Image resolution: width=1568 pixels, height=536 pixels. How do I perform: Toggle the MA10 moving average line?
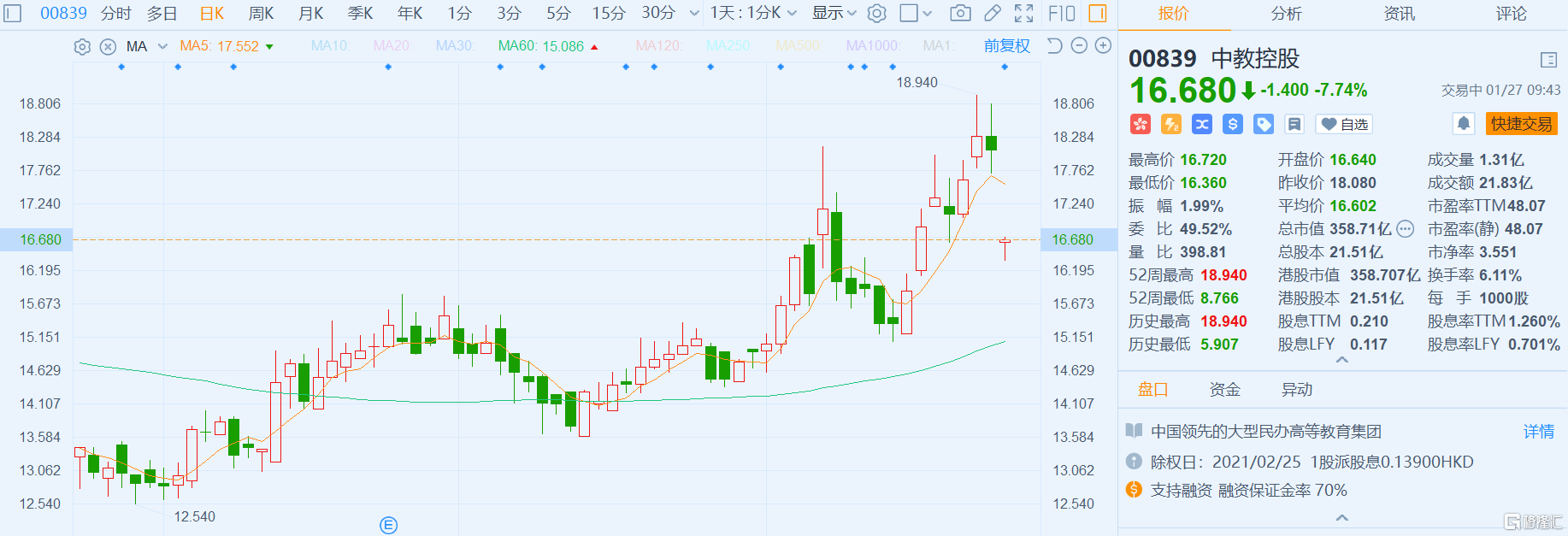330,46
